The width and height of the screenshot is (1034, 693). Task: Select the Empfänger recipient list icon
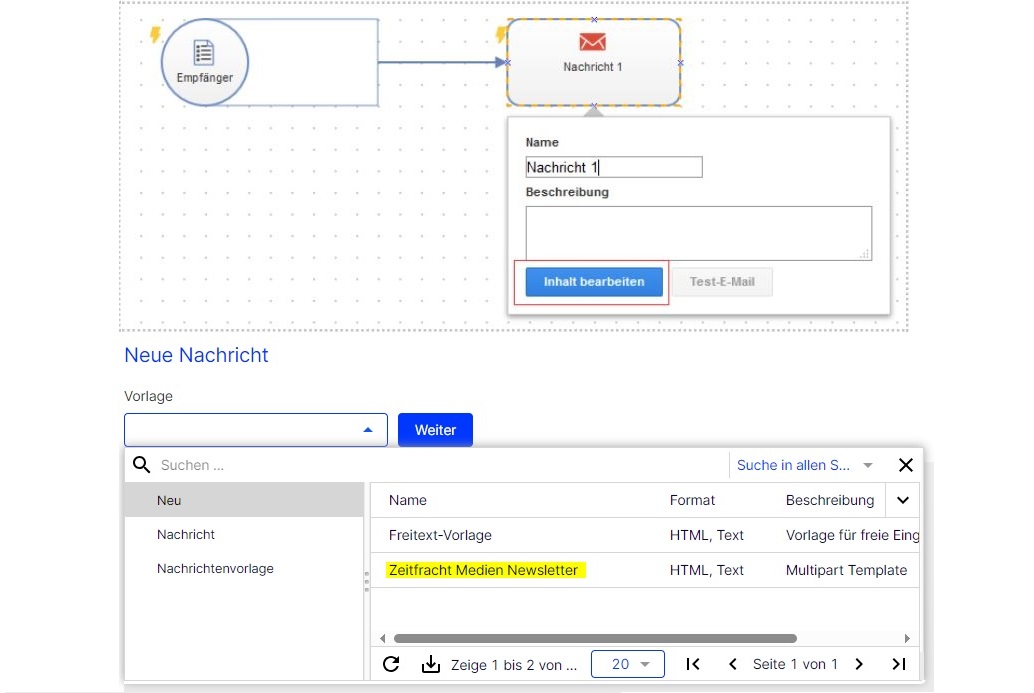[204, 53]
